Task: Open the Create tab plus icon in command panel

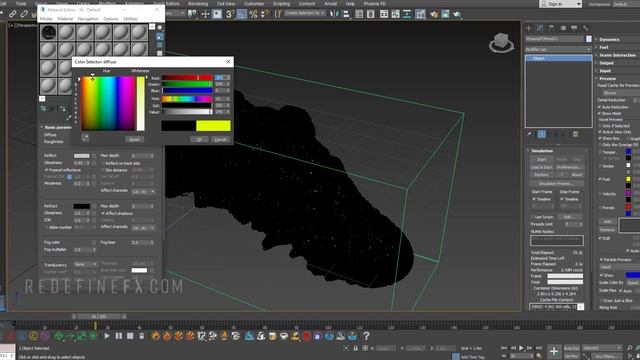Action: pyautogui.click(x=529, y=28)
